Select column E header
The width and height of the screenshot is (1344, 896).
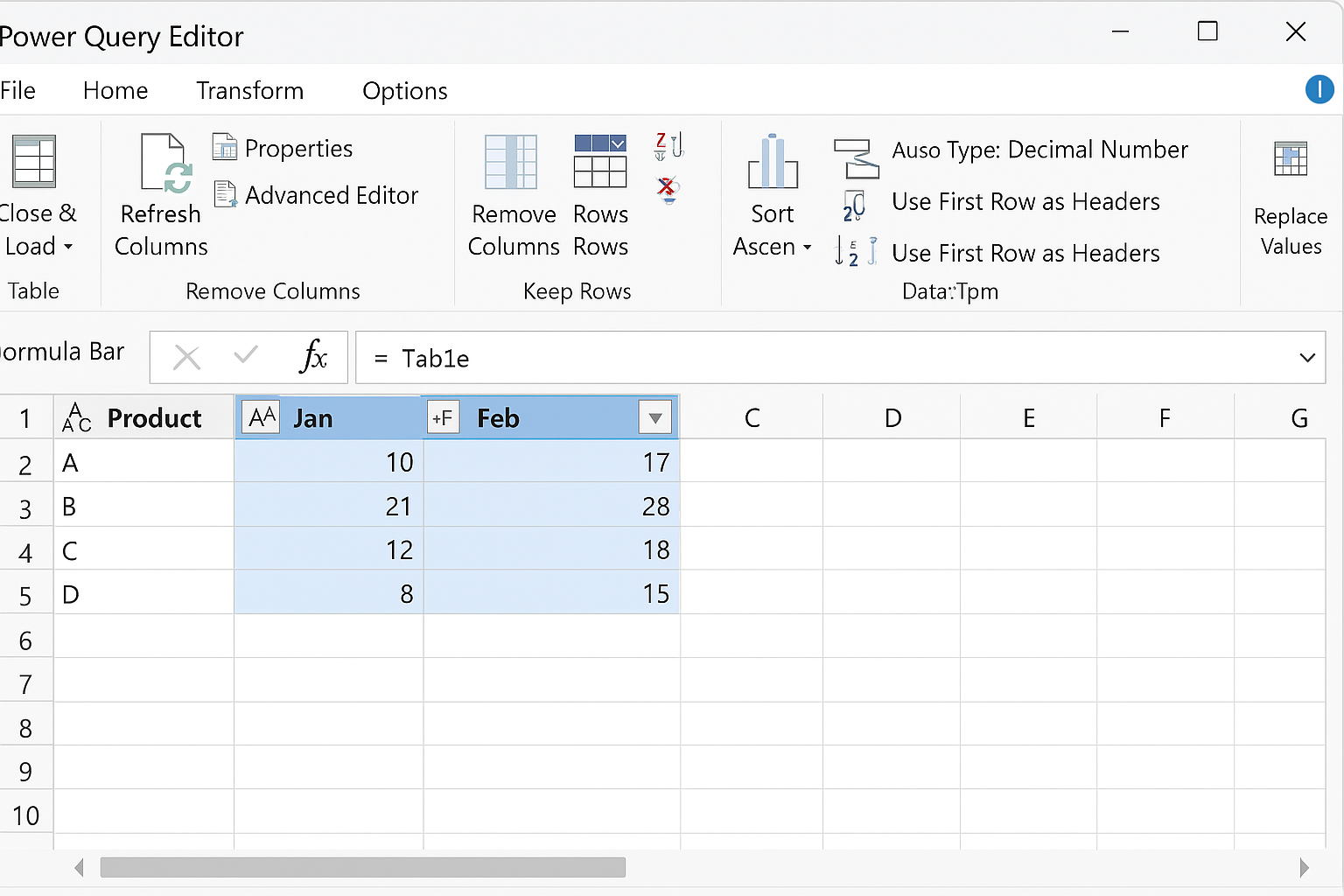[x=1029, y=417]
